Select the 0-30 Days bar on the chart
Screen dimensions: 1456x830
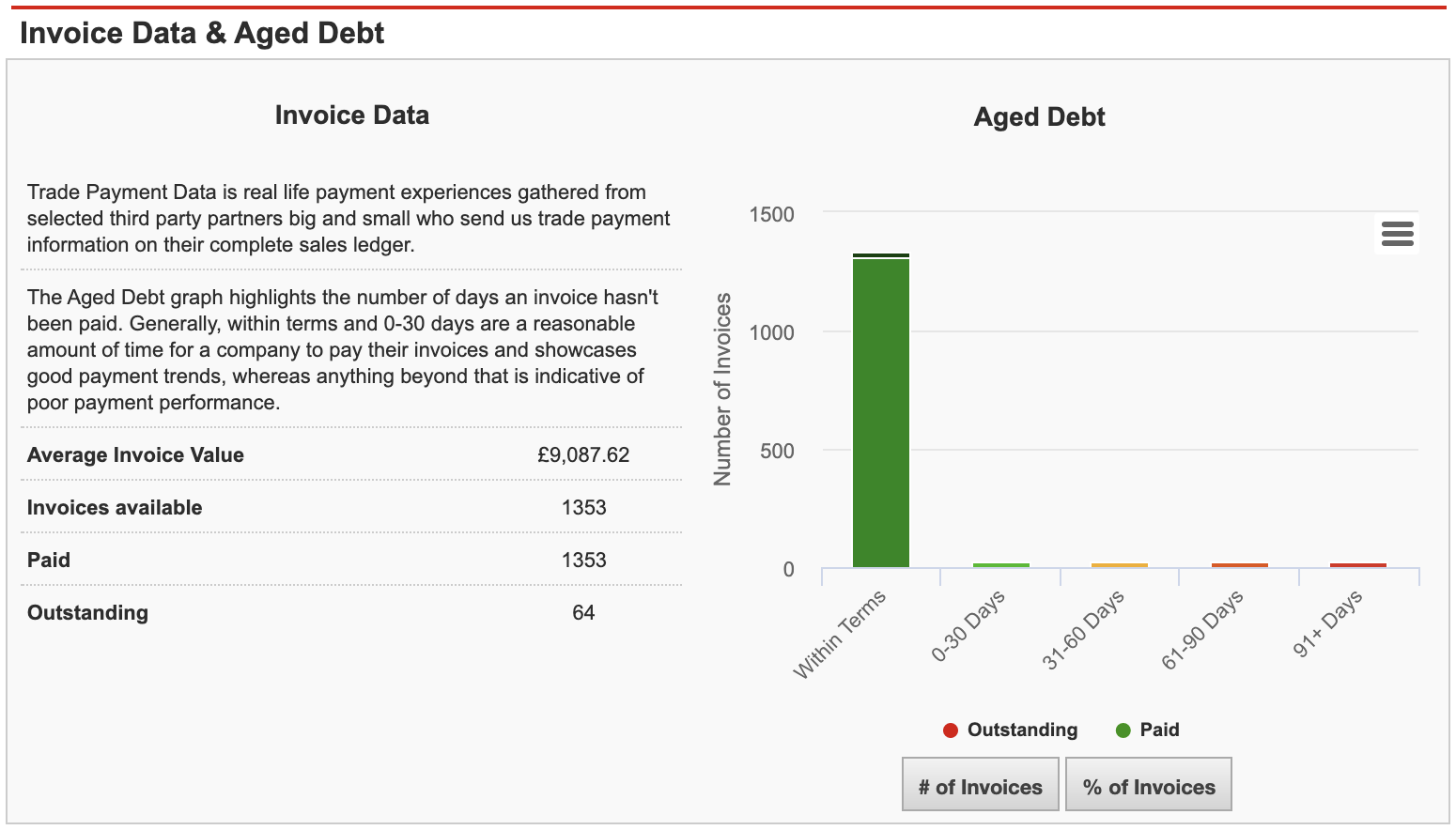coord(999,563)
